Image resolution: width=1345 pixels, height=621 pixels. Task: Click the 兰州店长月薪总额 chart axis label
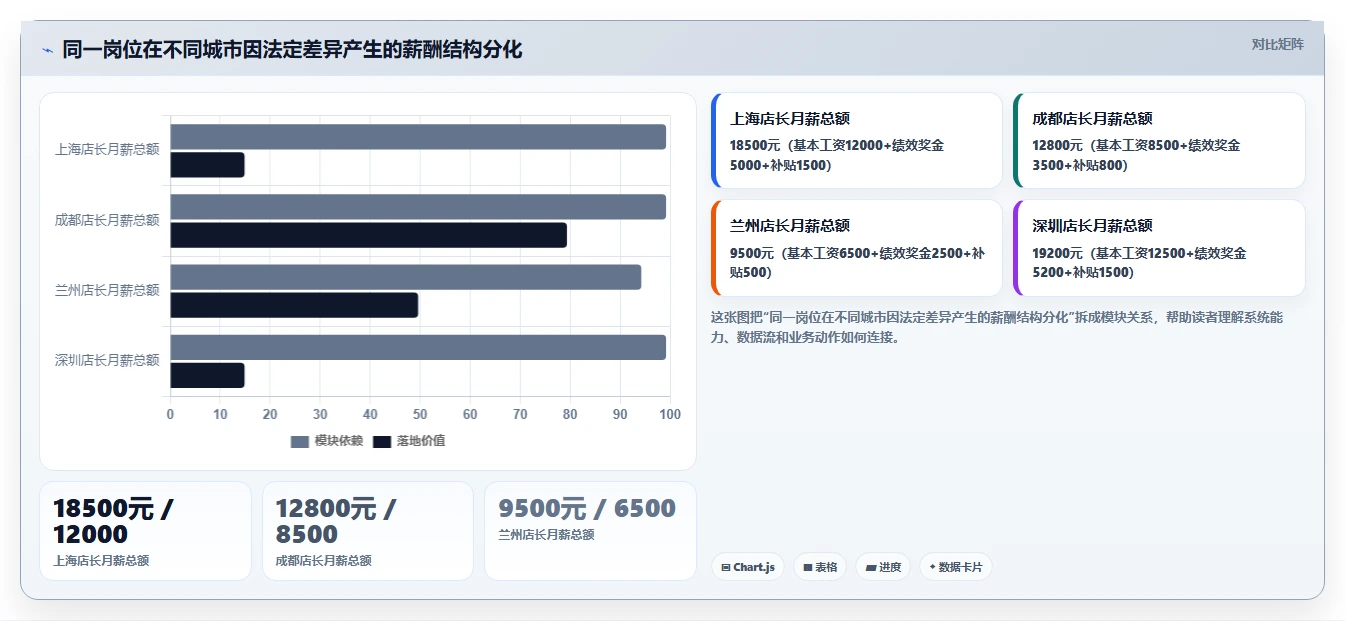pyautogui.click(x=107, y=290)
